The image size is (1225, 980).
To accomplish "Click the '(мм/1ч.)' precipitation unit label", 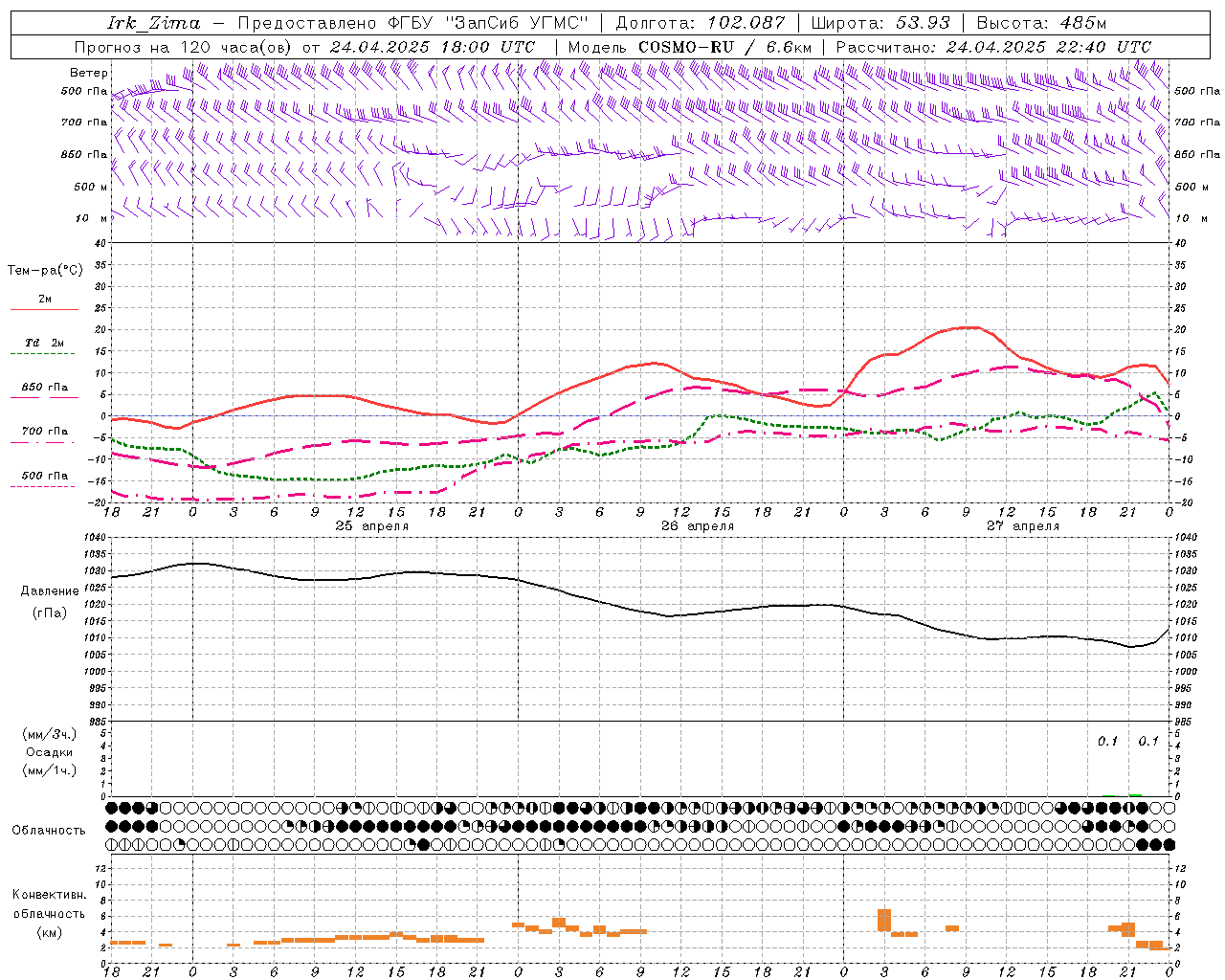I will 50,770.
